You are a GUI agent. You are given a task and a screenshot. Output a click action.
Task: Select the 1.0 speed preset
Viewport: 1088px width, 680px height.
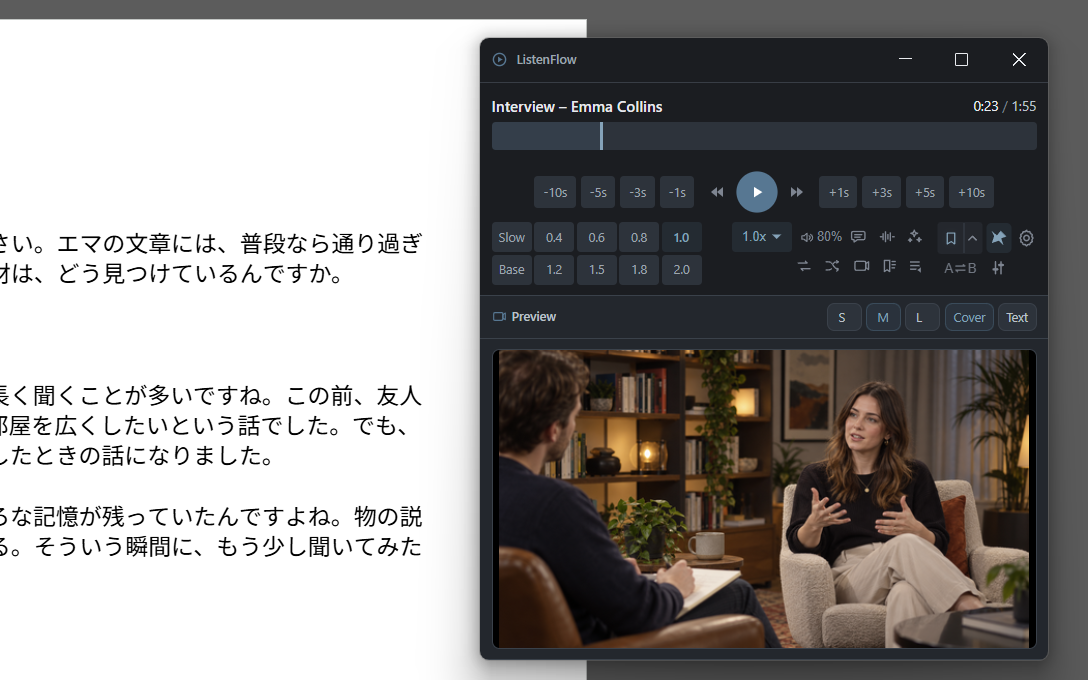click(681, 237)
